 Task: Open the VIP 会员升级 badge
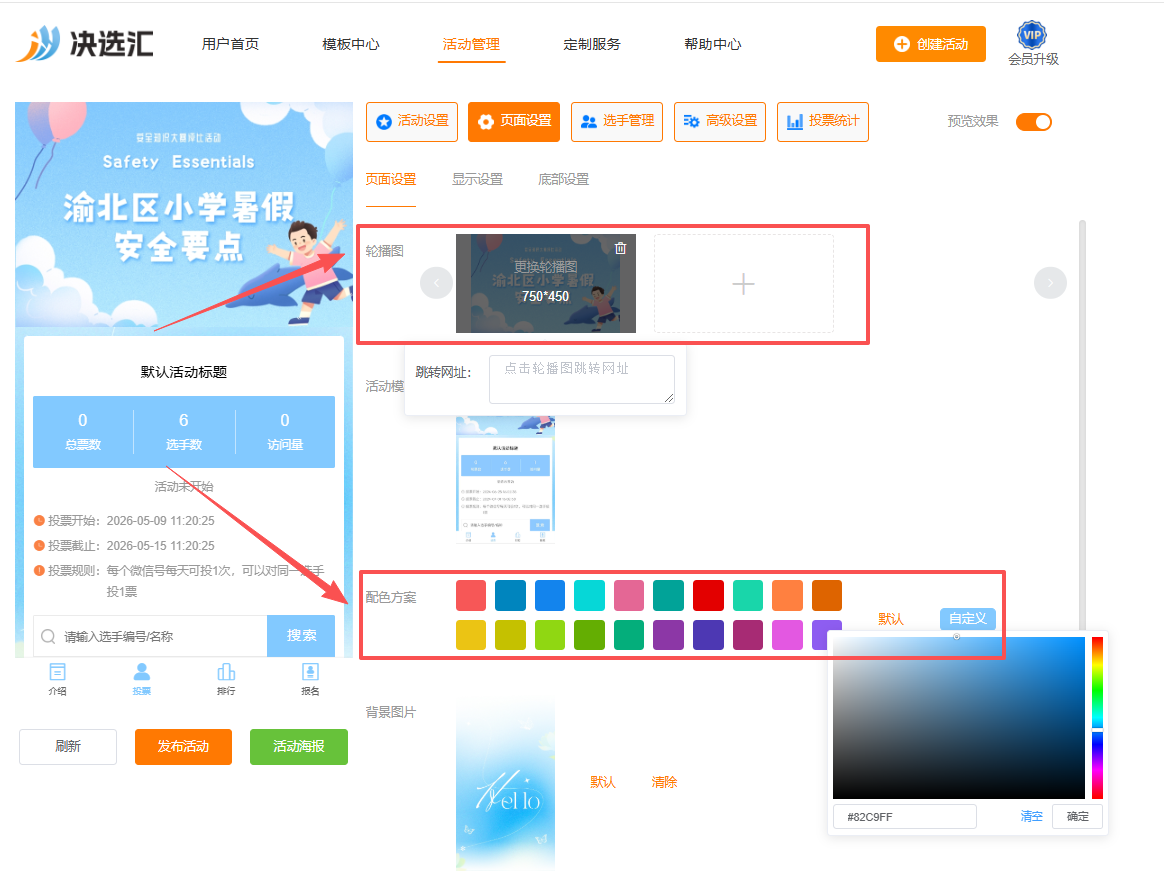point(1033,45)
